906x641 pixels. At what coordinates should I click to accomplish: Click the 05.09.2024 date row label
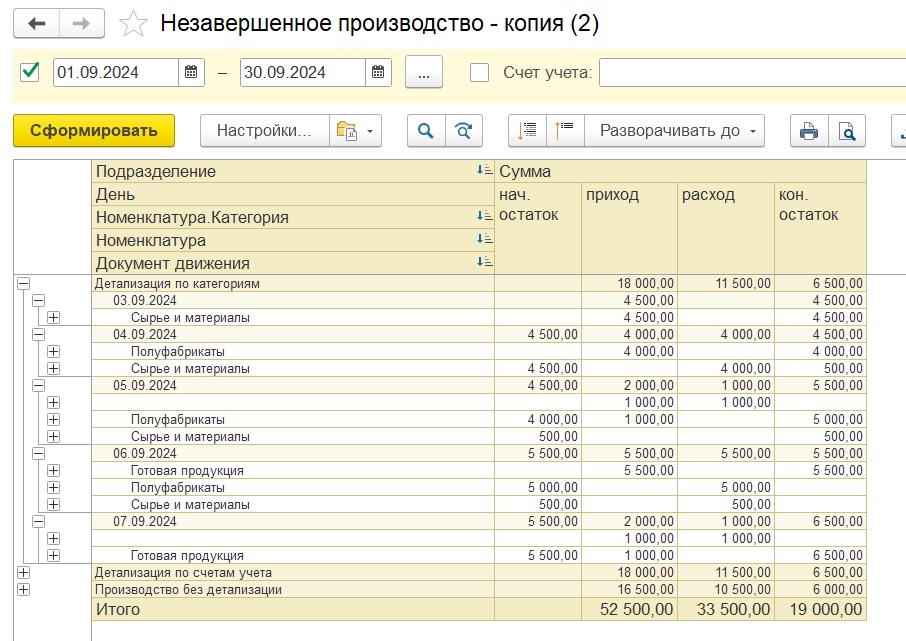point(144,386)
